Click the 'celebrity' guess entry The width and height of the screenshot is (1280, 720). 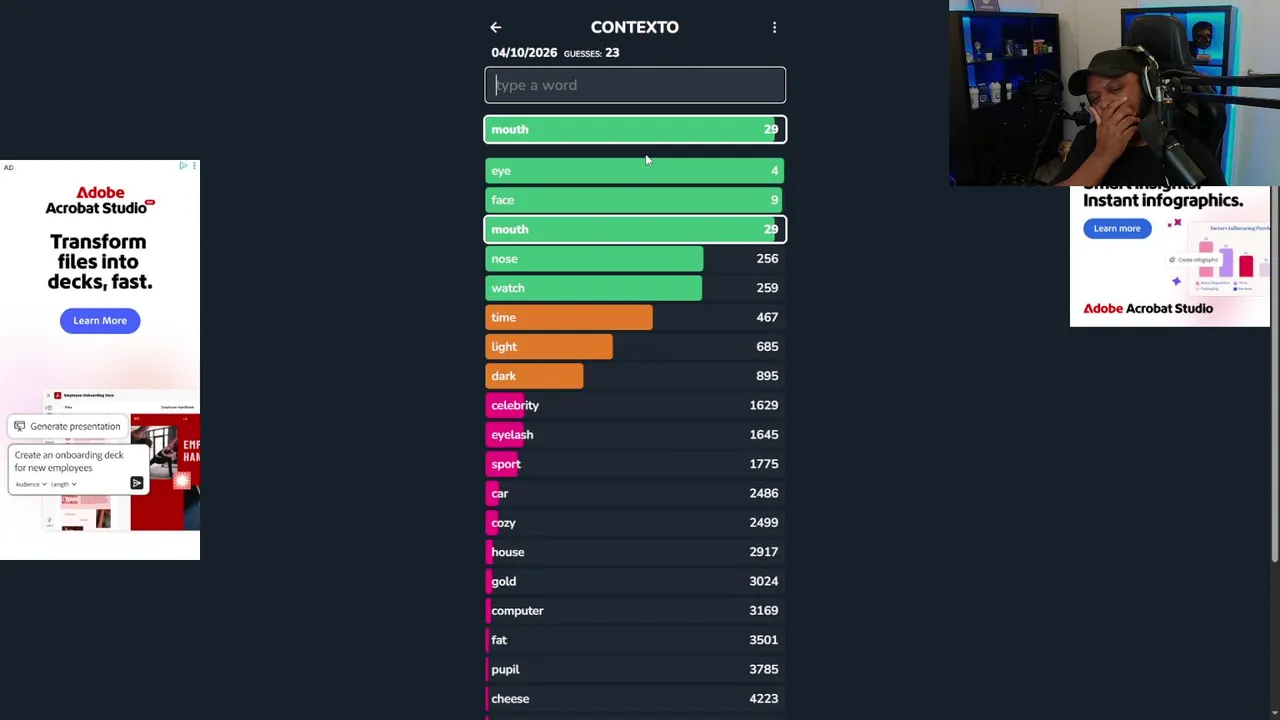point(515,405)
